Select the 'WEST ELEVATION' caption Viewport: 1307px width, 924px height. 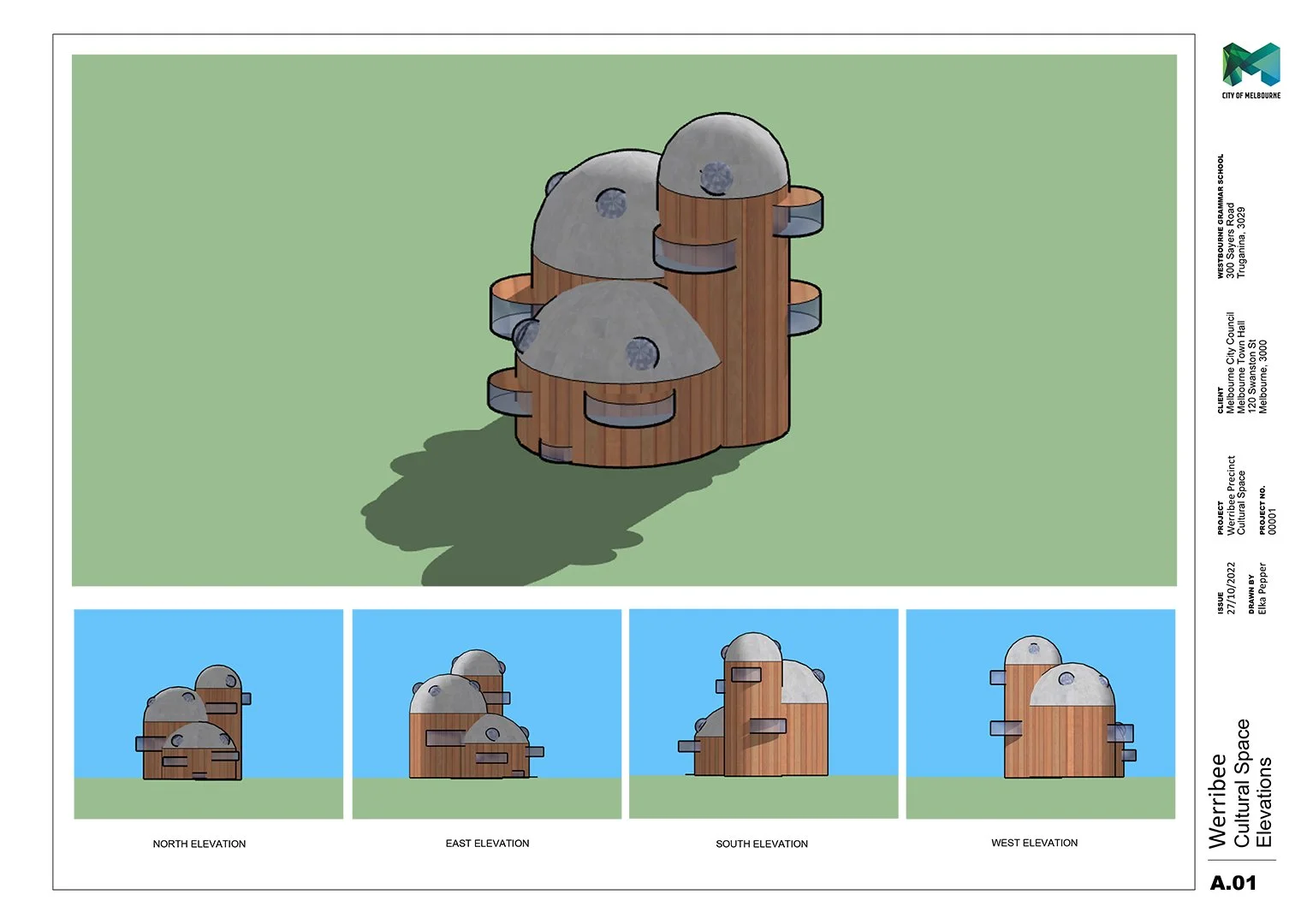pos(1035,843)
